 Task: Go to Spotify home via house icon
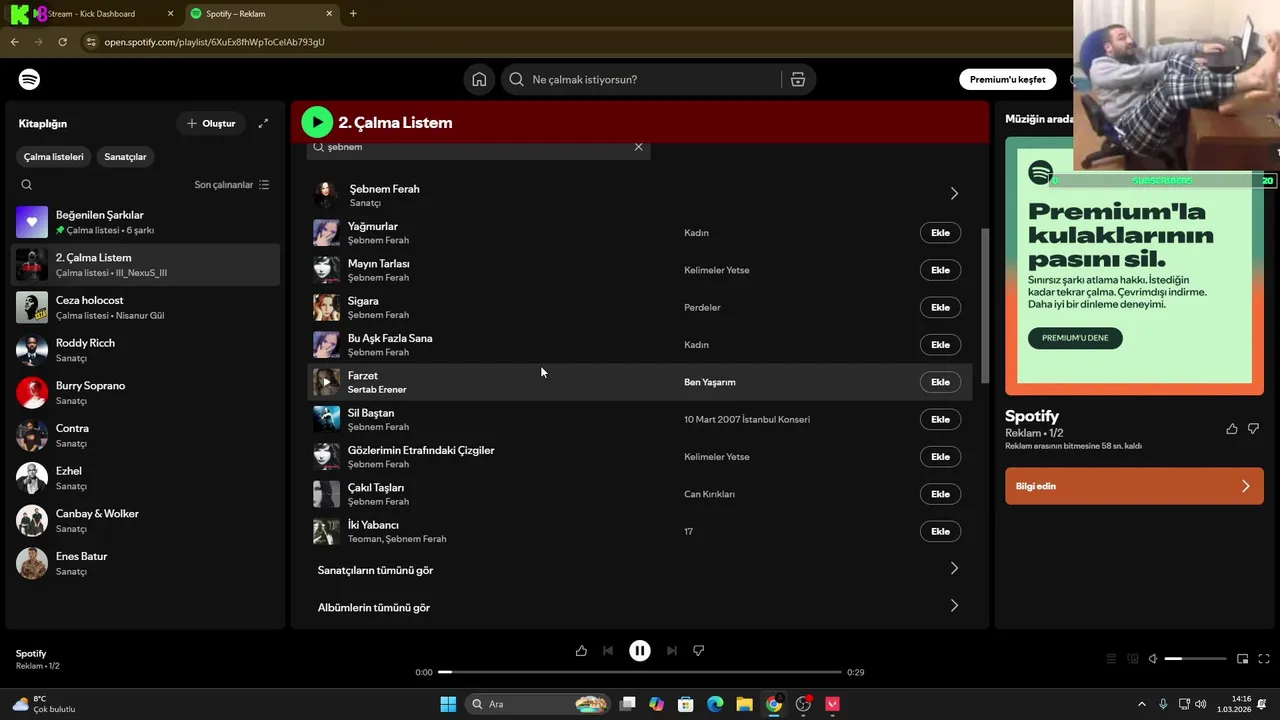479,80
